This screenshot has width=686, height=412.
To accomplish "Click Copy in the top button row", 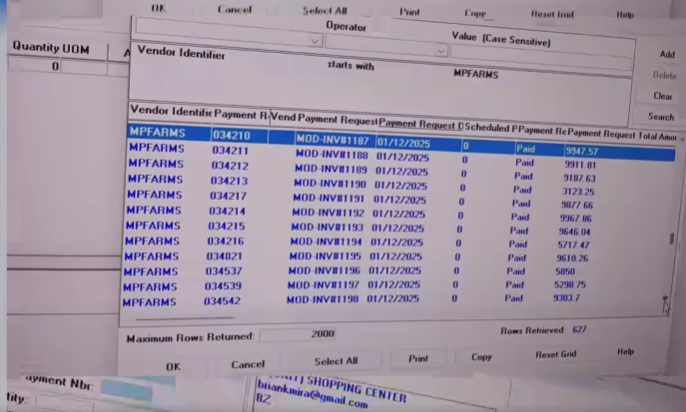I will click(x=475, y=13).
